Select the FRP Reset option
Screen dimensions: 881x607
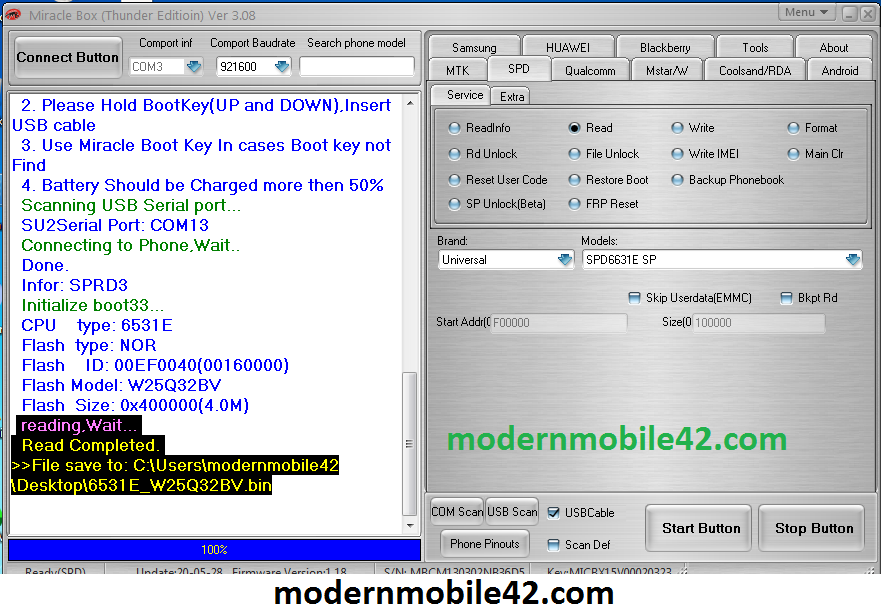[603, 204]
